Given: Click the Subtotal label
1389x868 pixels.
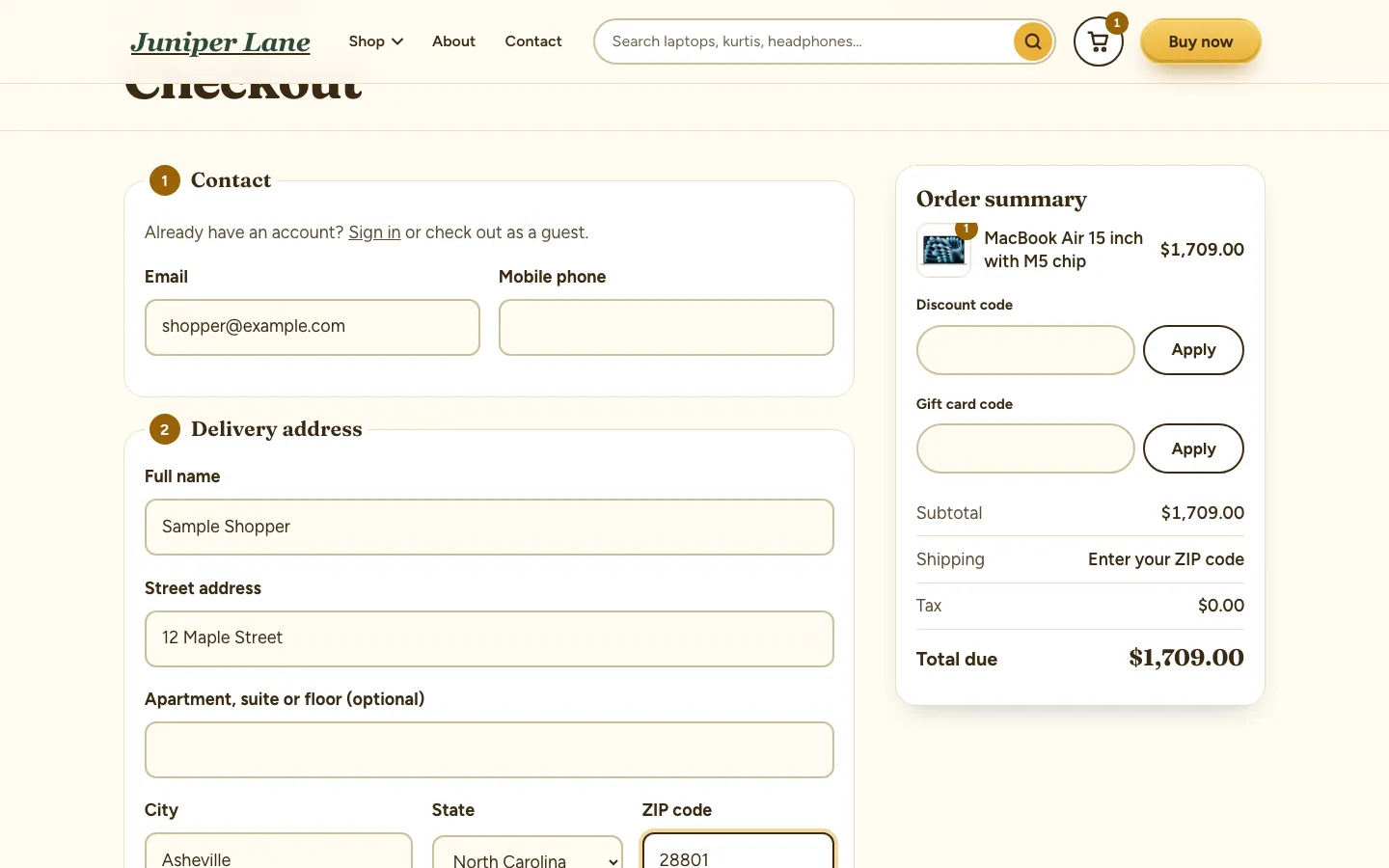Looking at the screenshot, I should [x=949, y=513].
